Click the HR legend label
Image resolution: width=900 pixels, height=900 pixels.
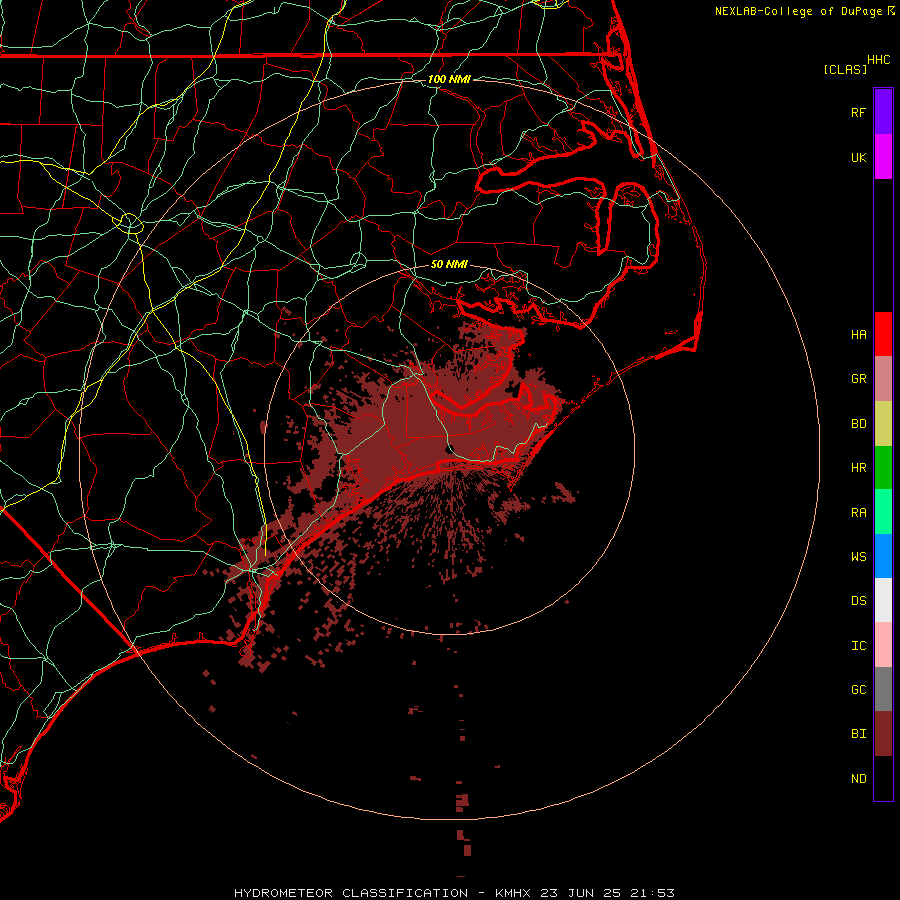coord(858,468)
